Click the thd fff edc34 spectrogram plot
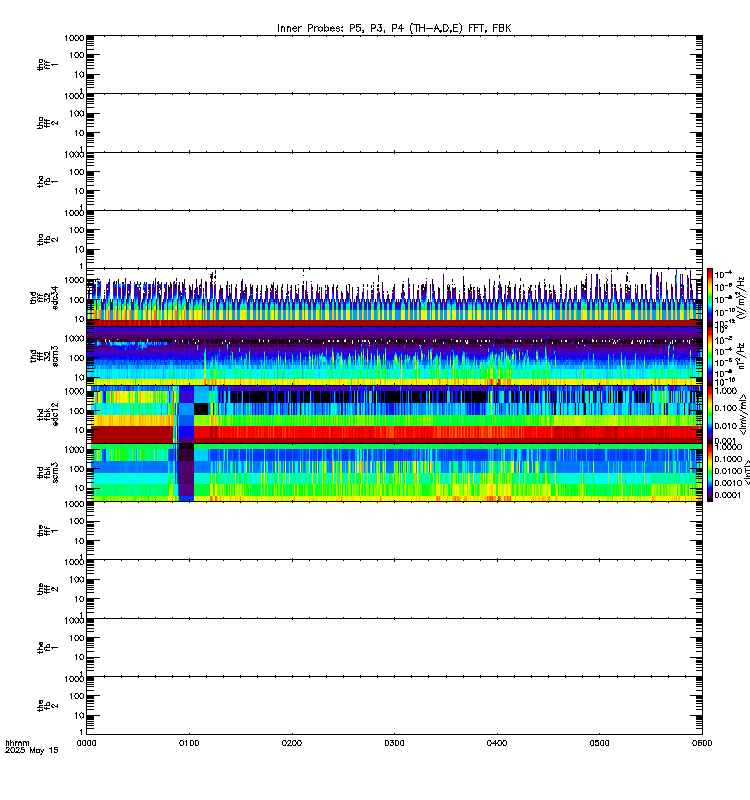The image size is (750, 800). (x=394, y=297)
